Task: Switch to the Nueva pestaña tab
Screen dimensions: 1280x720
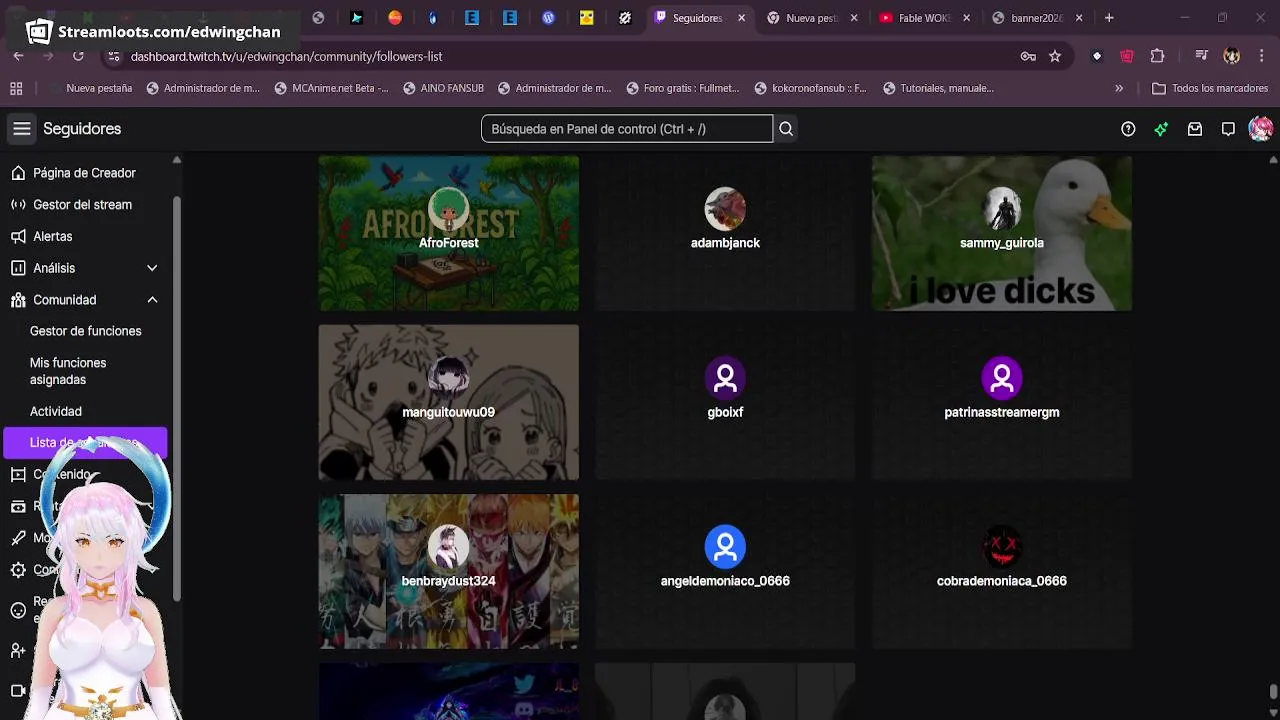Action: 812,18
